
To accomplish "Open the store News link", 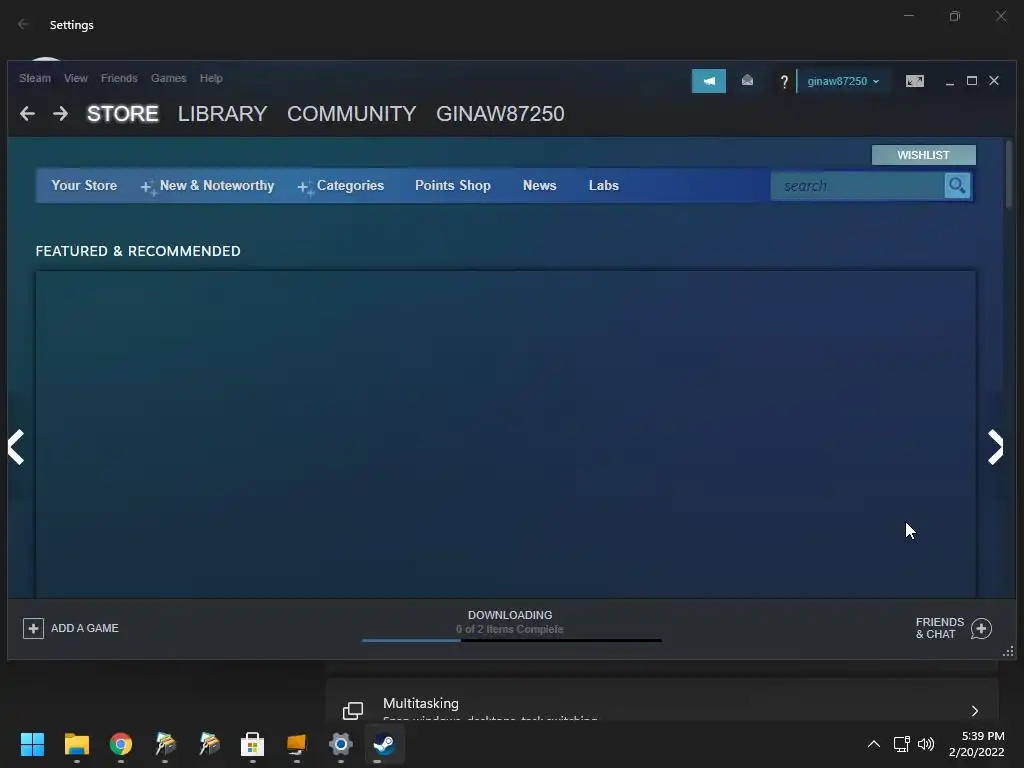I will click(539, 185).
